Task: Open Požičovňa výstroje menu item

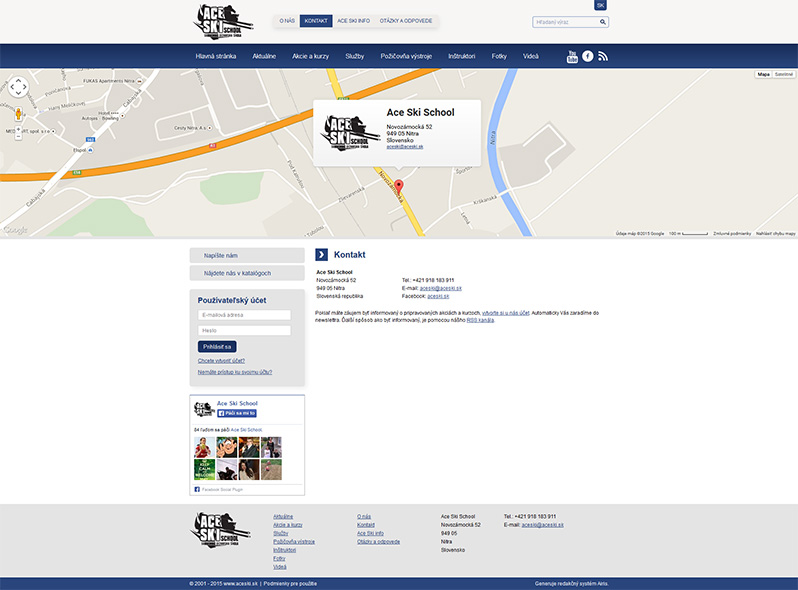Action: [406, 57]
